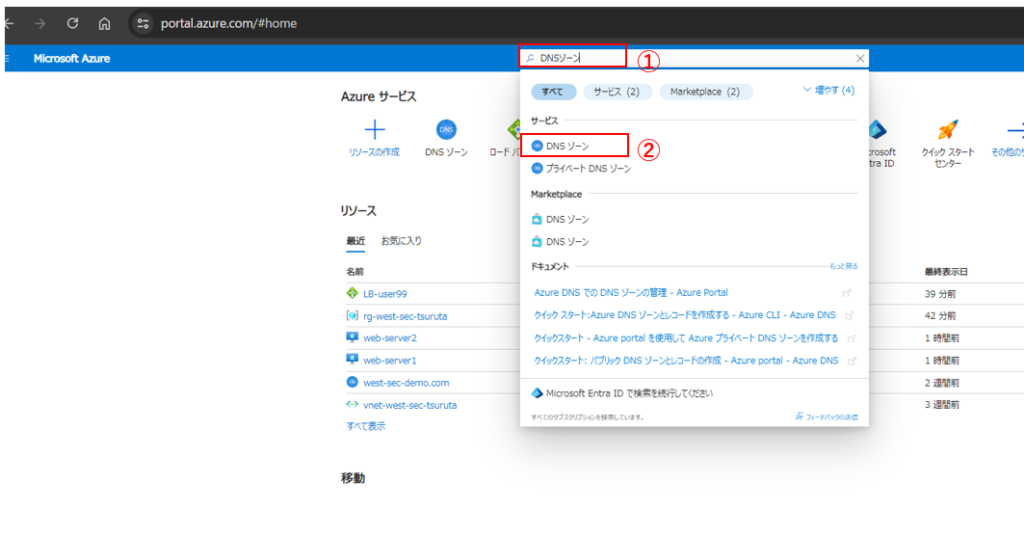Open external link icon for Azure CLI doc
Viewport: 1024px width, 538px height.
[x=850, y=316]
